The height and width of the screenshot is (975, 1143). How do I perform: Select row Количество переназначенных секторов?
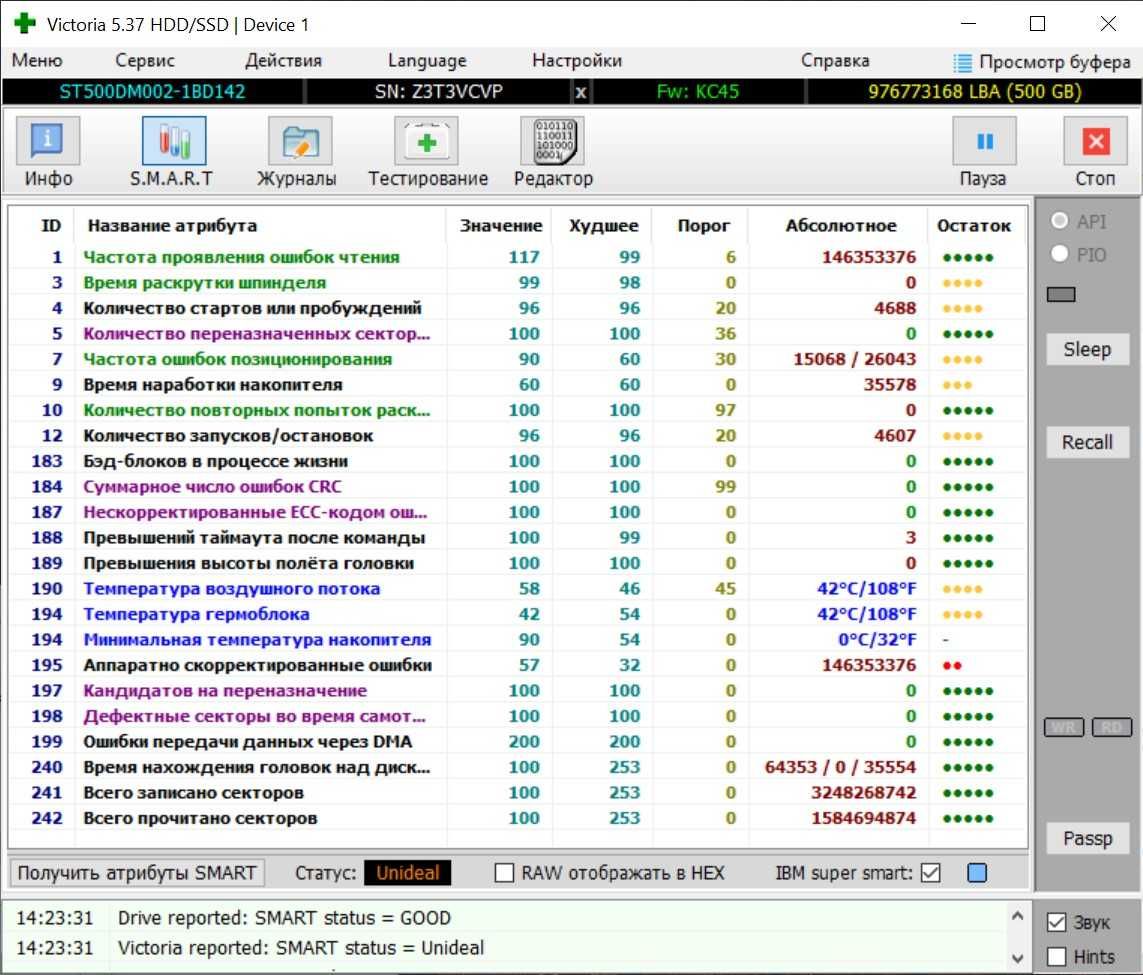(x=518, y=334)
